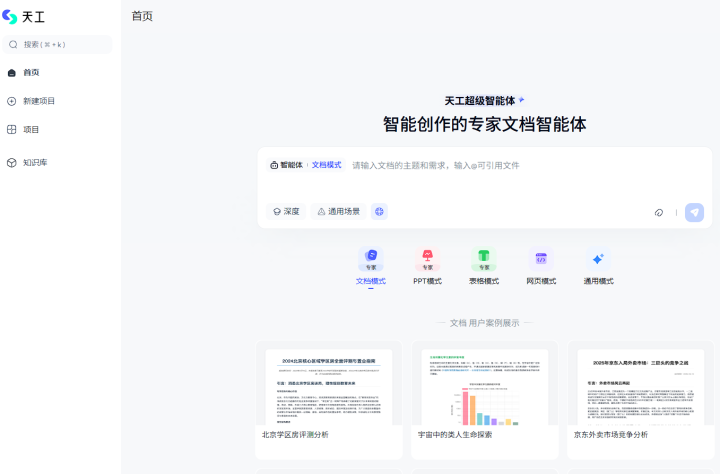720x474 pixels.
Task: Toggle the web search globe icon
Action: pos(379,211)
